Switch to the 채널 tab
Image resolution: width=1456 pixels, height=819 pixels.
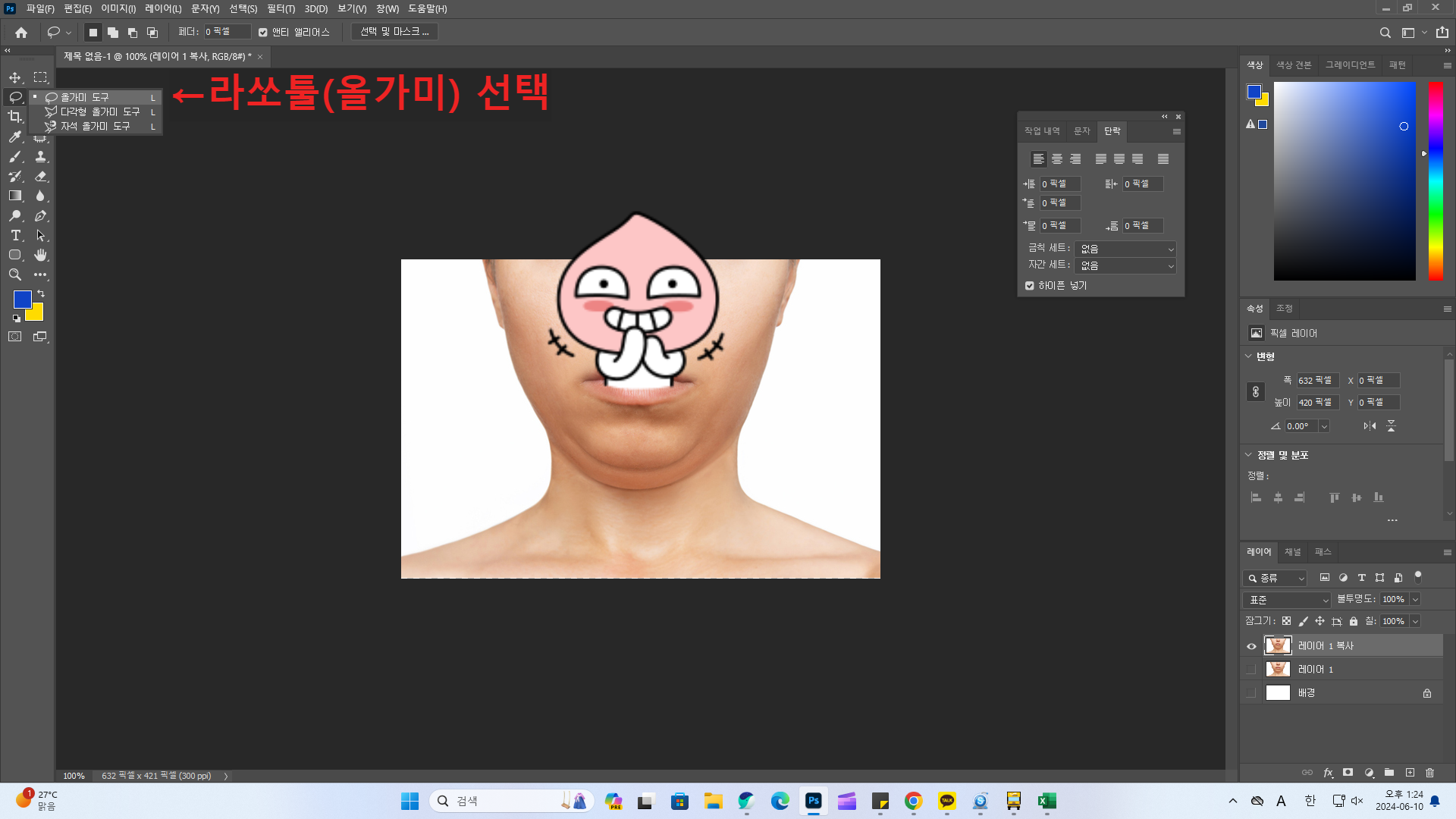click(x=1292, y=552)
